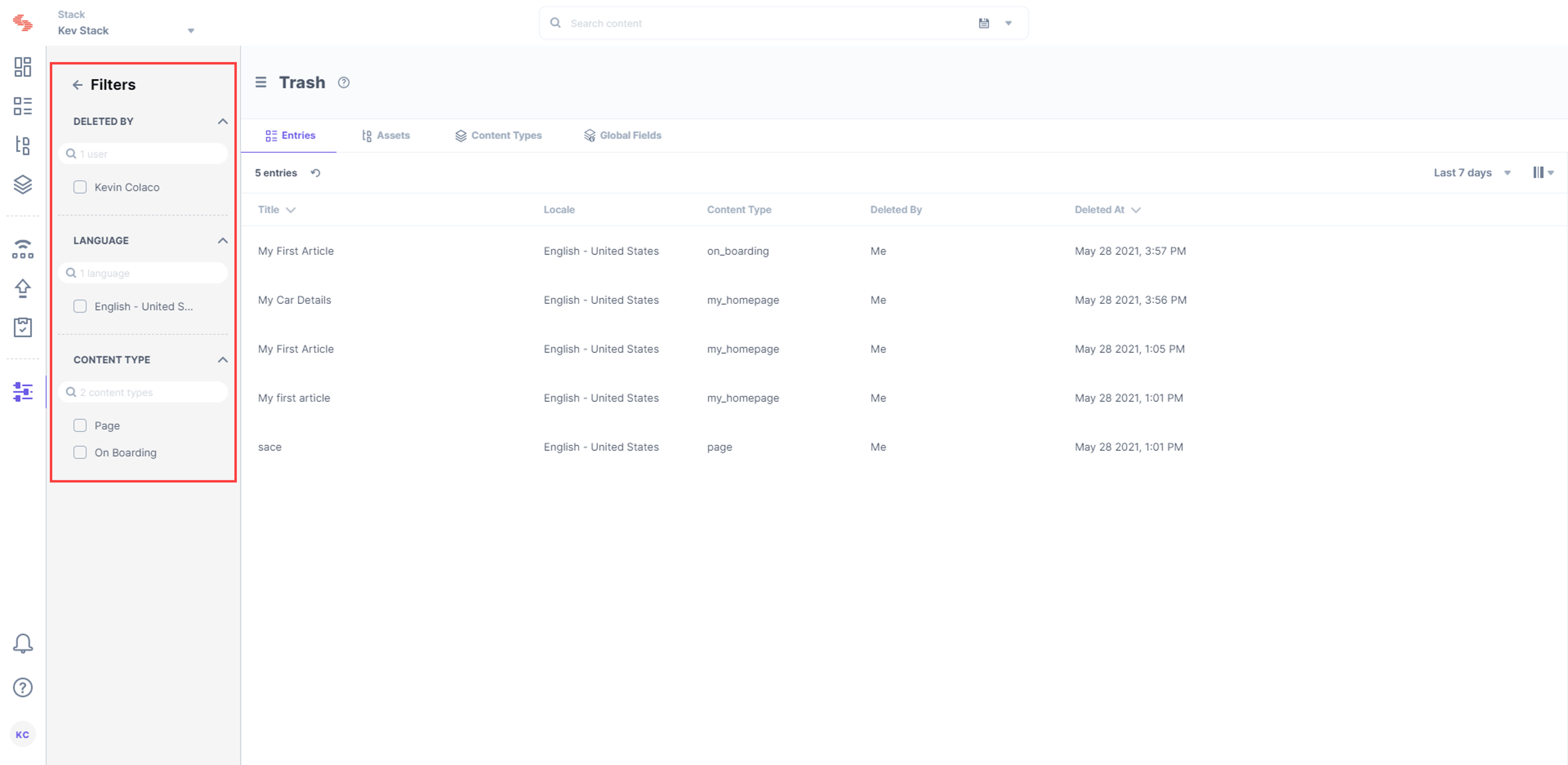Open the advanced search dropdown arrow

1009,23
